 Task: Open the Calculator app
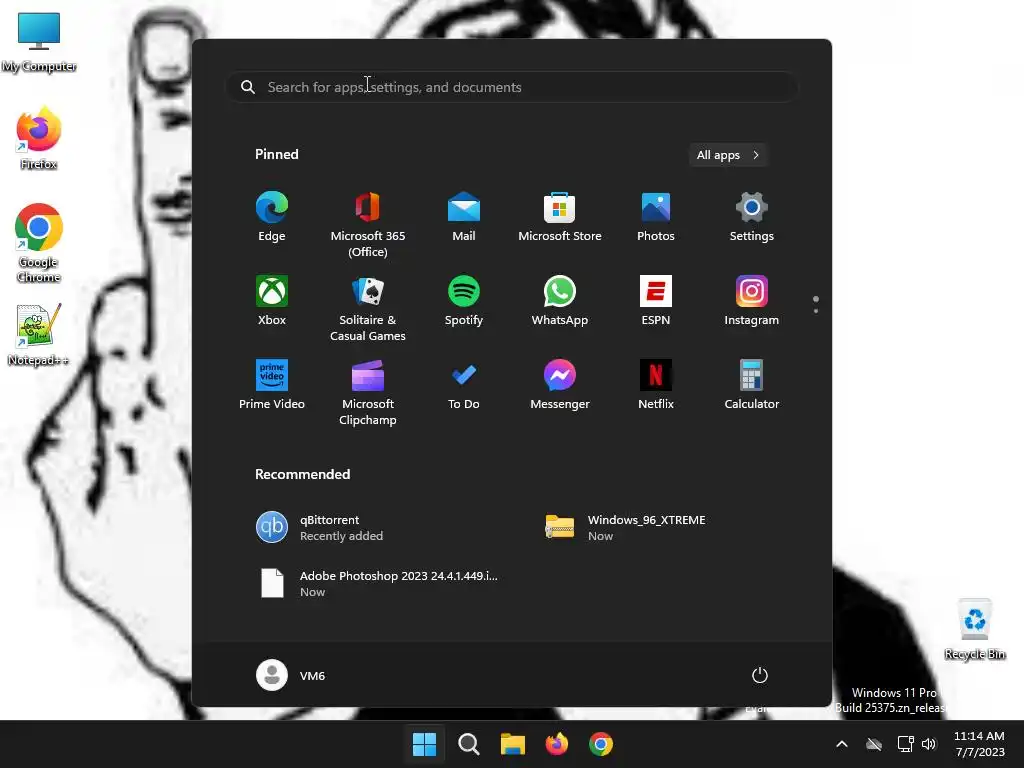pyautogui.click(x=752, y=385)
